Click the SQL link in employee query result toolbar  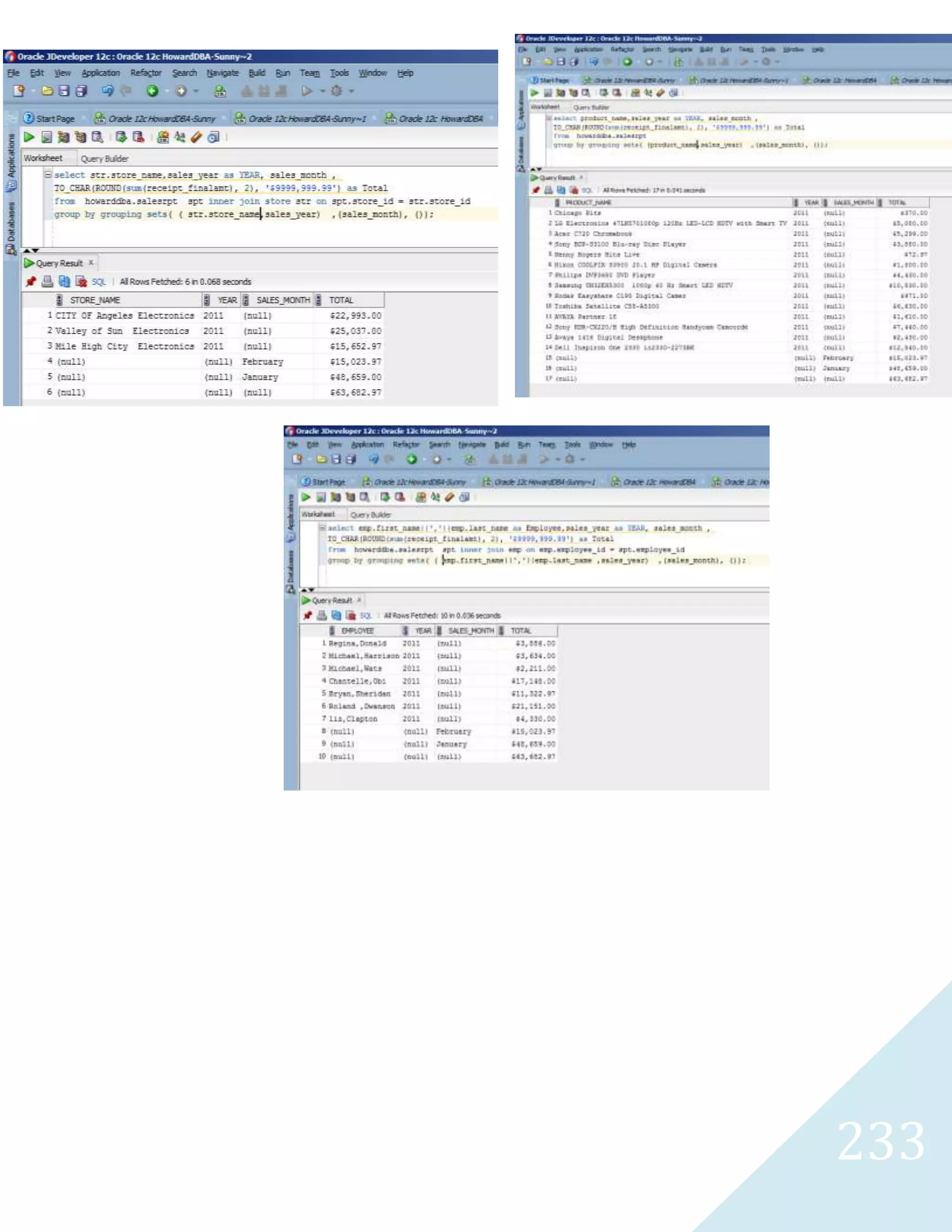coord(366,616)
